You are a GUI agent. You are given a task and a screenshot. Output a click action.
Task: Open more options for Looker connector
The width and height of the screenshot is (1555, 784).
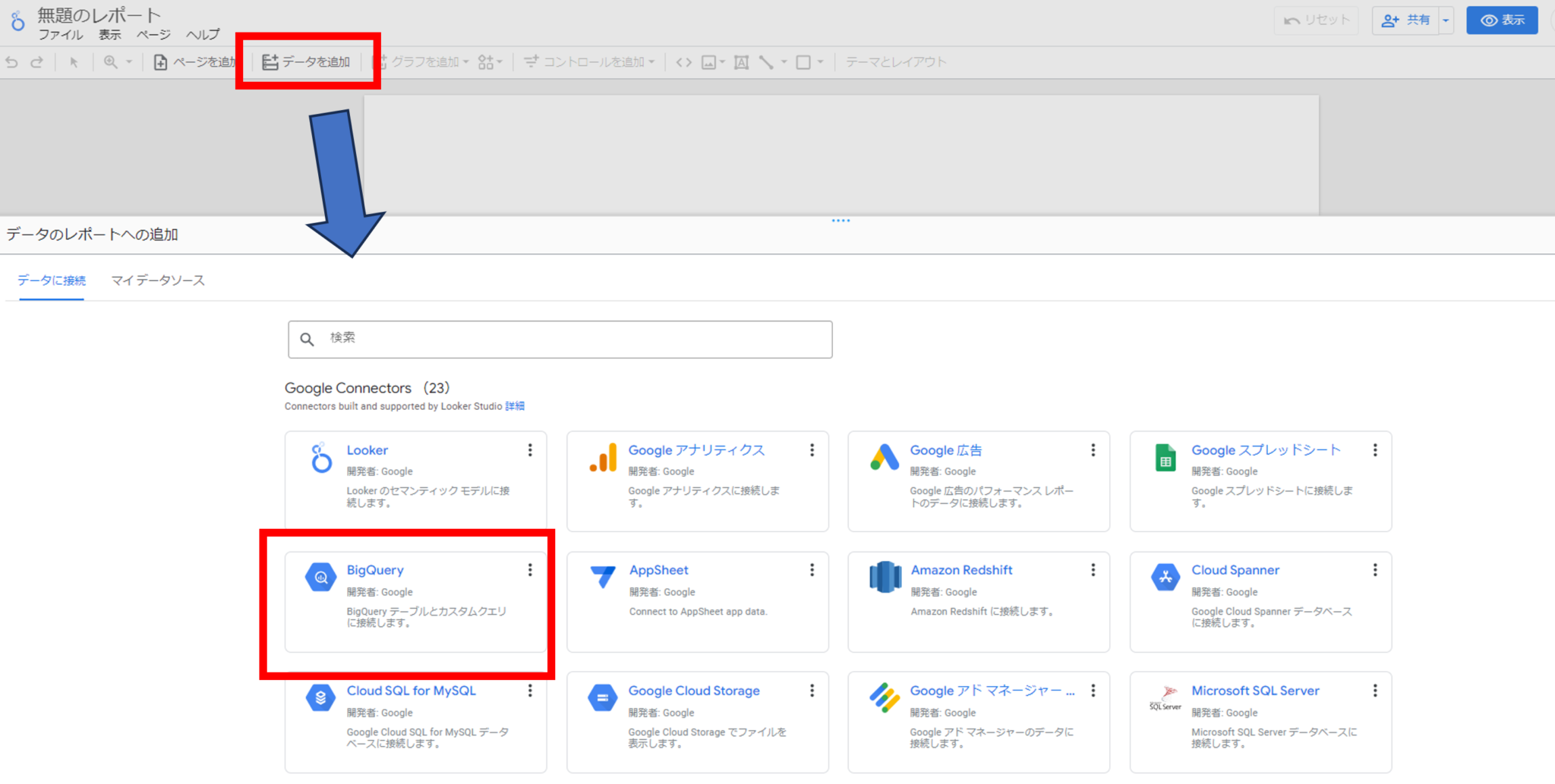[530, 450]
